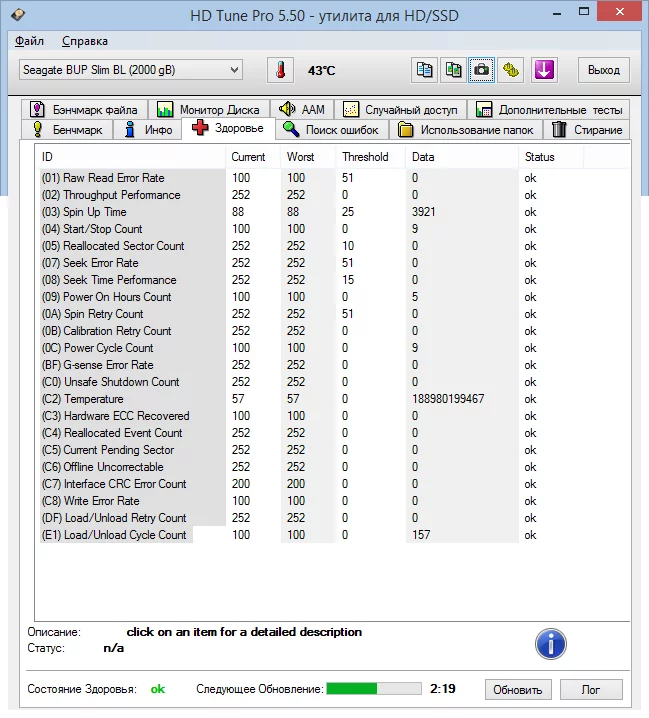Select the Здоровье tab

(228, 128)
